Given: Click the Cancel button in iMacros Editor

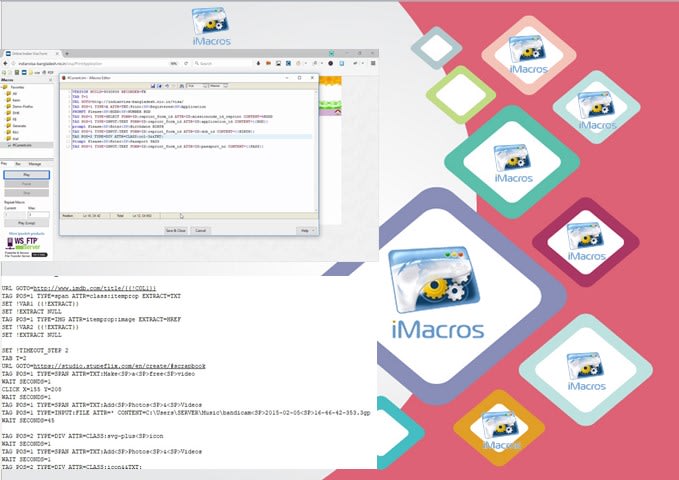Looking at the screenshot, I should coord(200,230).
